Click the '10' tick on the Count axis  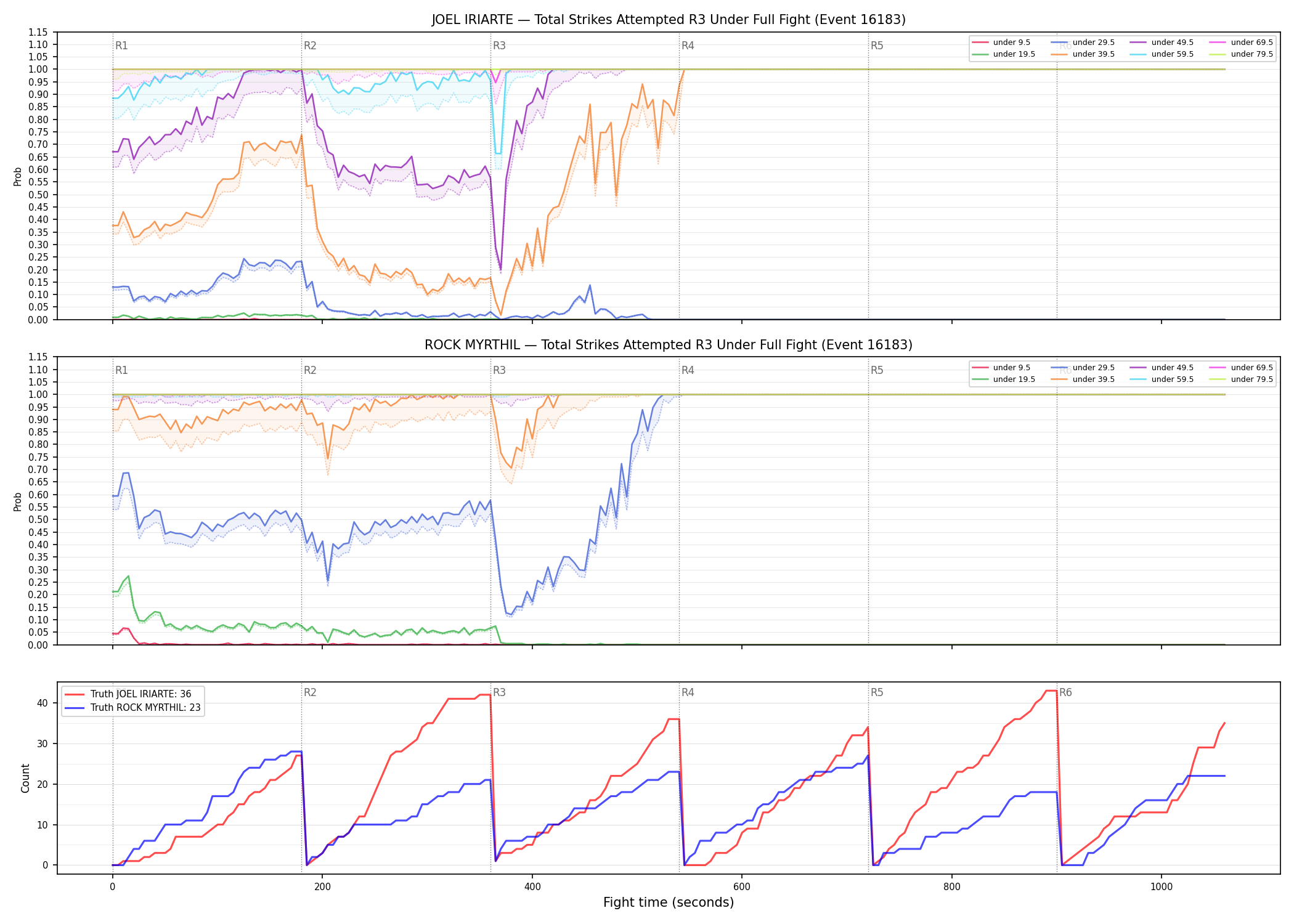click(42, 825)
